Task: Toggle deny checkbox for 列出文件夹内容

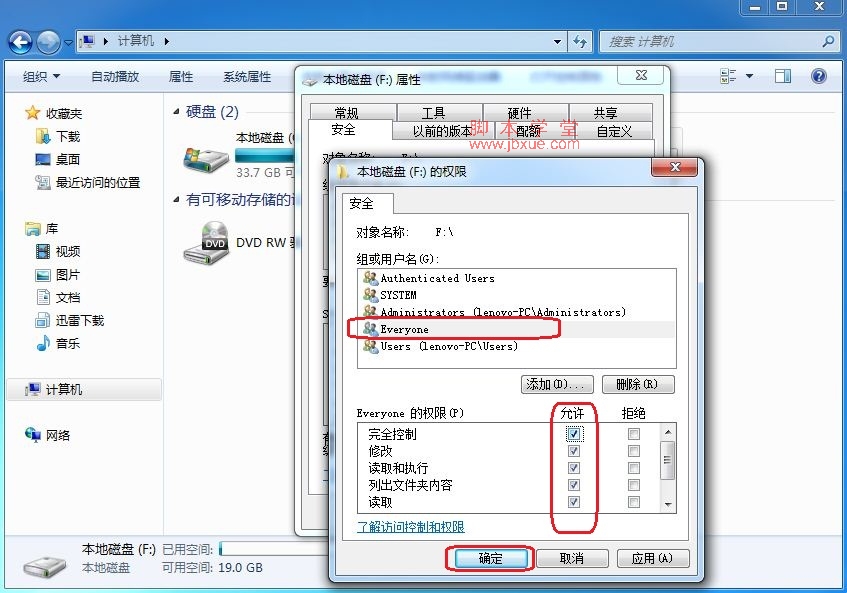Action: coord(634,485)
